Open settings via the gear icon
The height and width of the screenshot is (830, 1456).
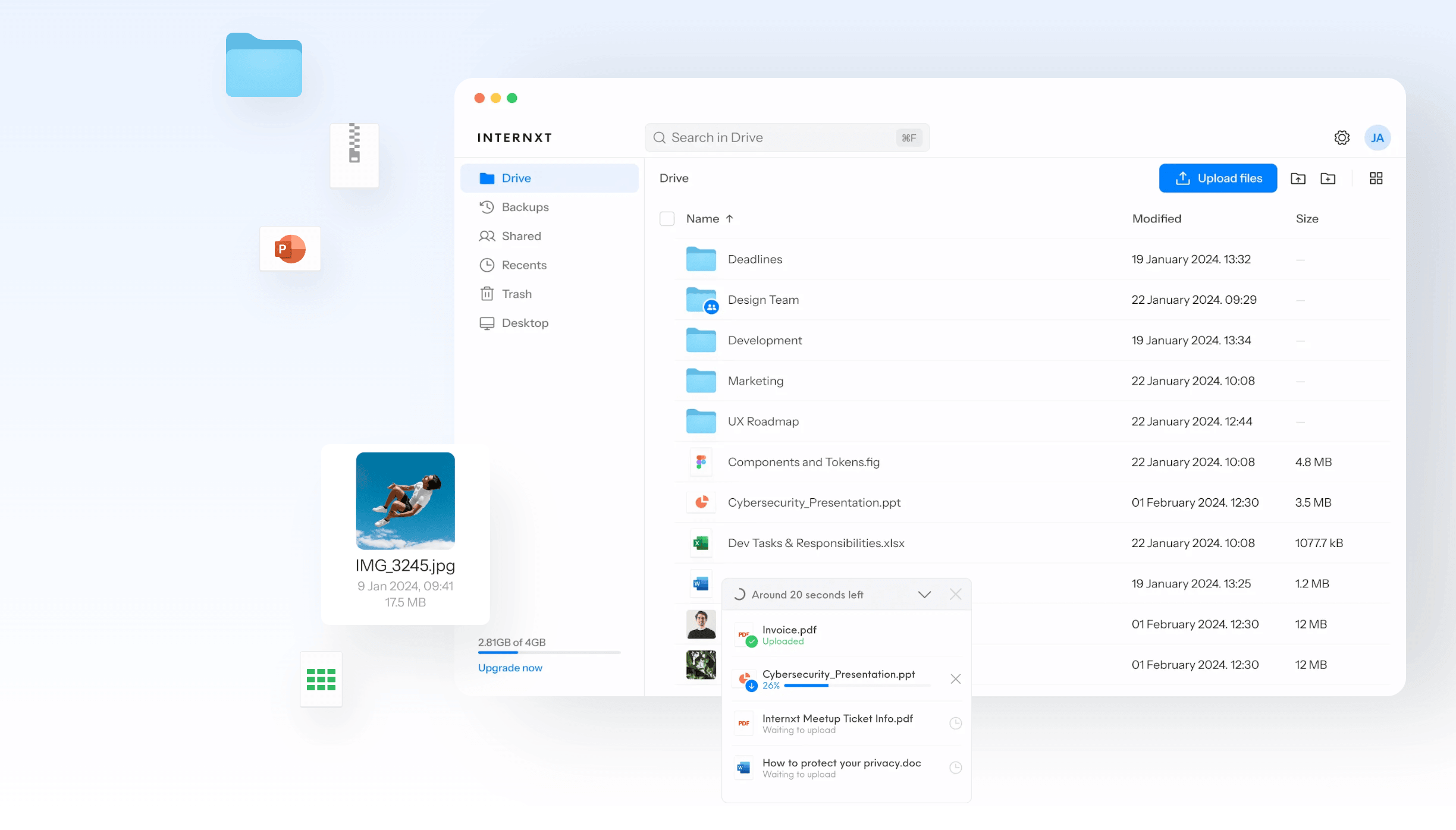(x=1341, y=137)
